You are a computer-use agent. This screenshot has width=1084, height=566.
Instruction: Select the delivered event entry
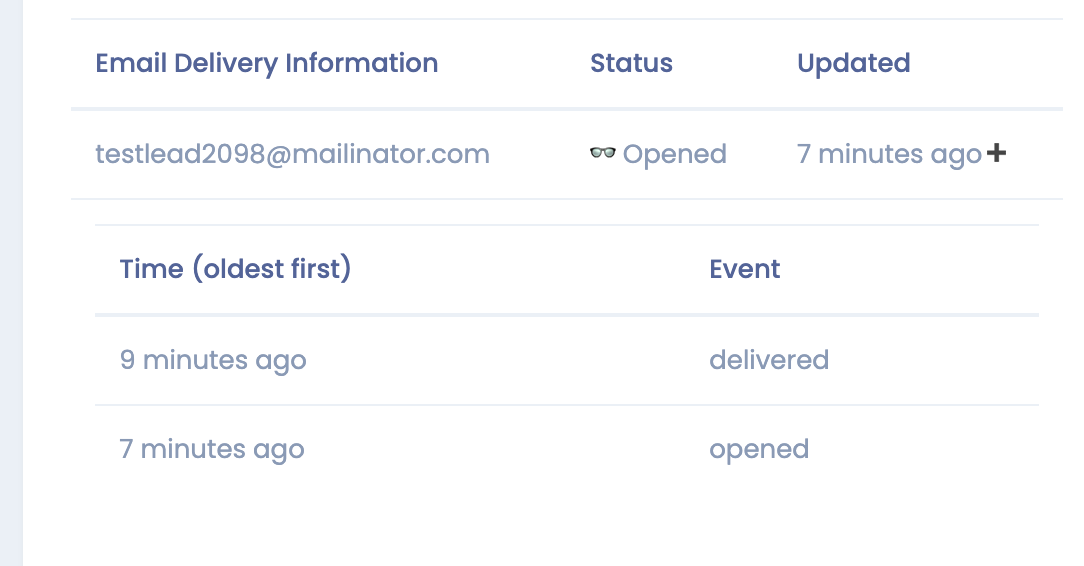click(769, 360)
